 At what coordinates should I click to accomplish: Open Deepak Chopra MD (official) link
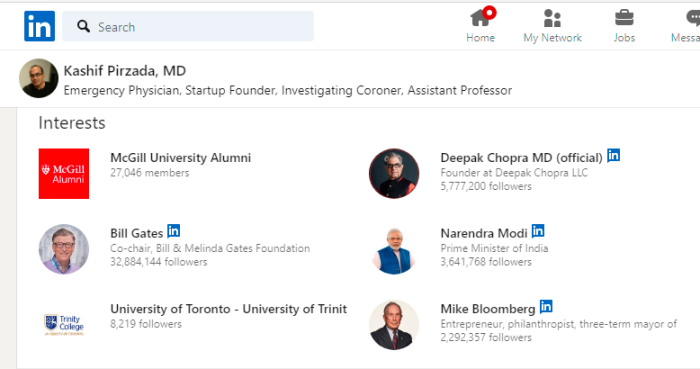pyautogui.click(x=521, y=158)
